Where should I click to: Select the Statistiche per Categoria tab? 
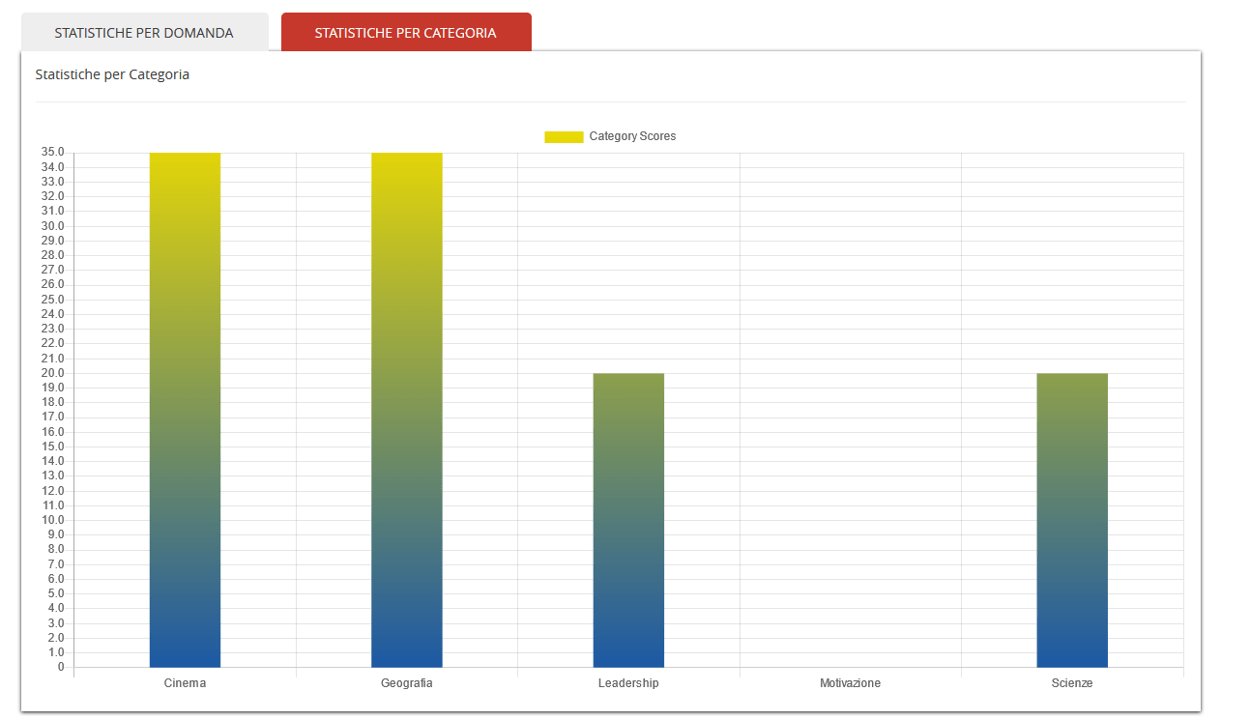[405, 33]
